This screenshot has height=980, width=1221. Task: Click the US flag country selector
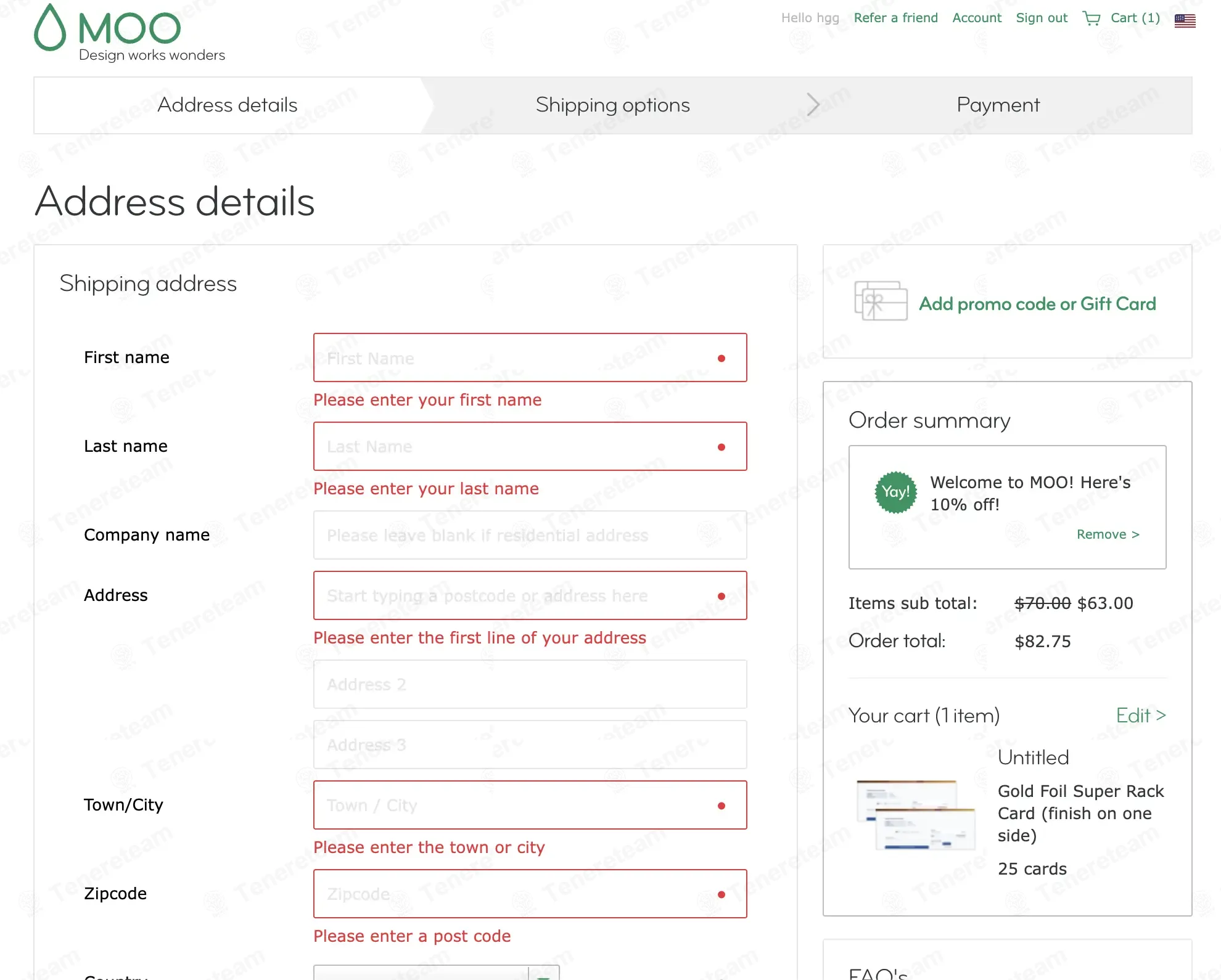(1185, 20)
